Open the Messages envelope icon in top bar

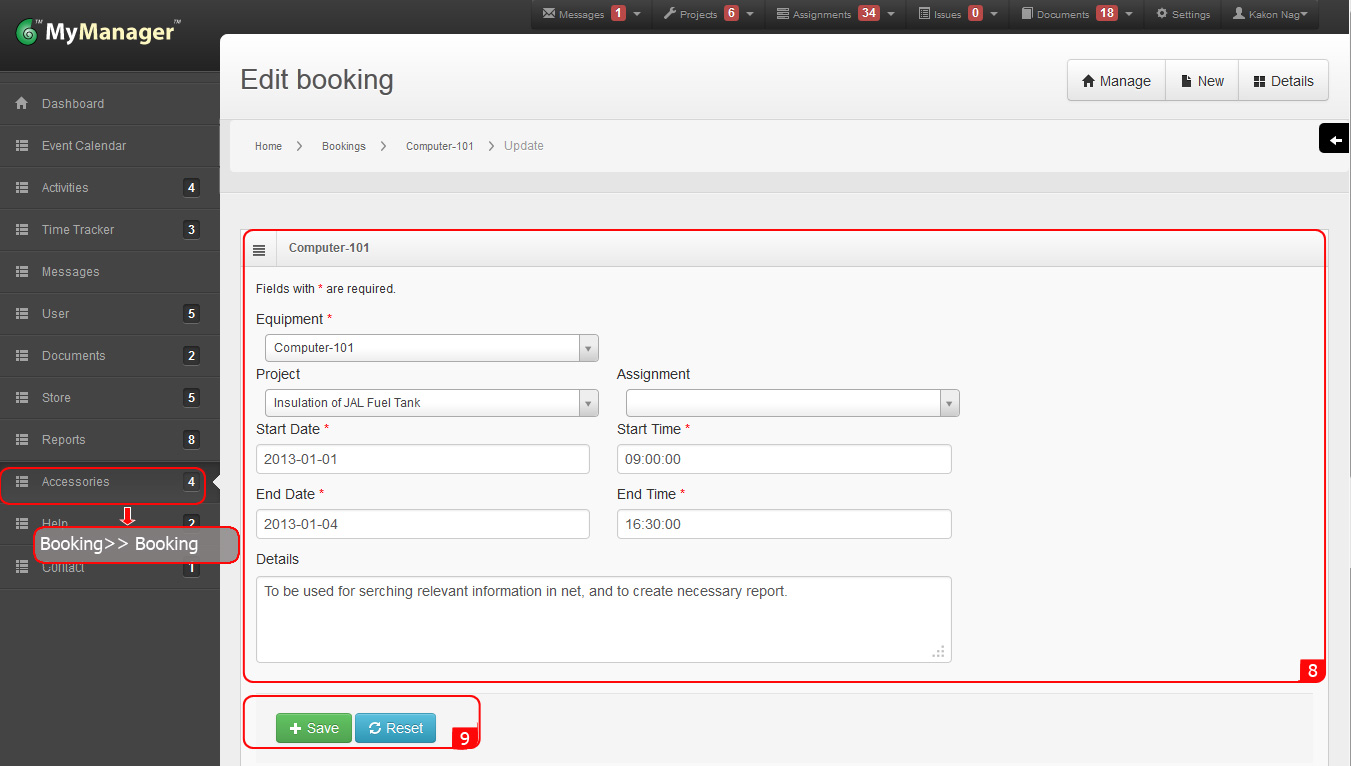tap(550, 14)
